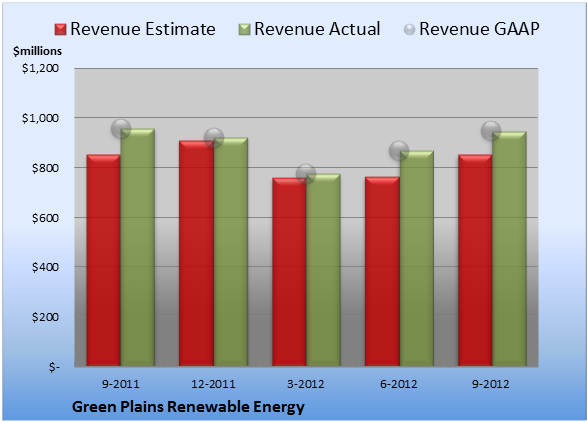Viewport: 588px width, 422px height.
Task: Click the $600 y-axis label
Action: pyautogui.click(x=45, y=218)
